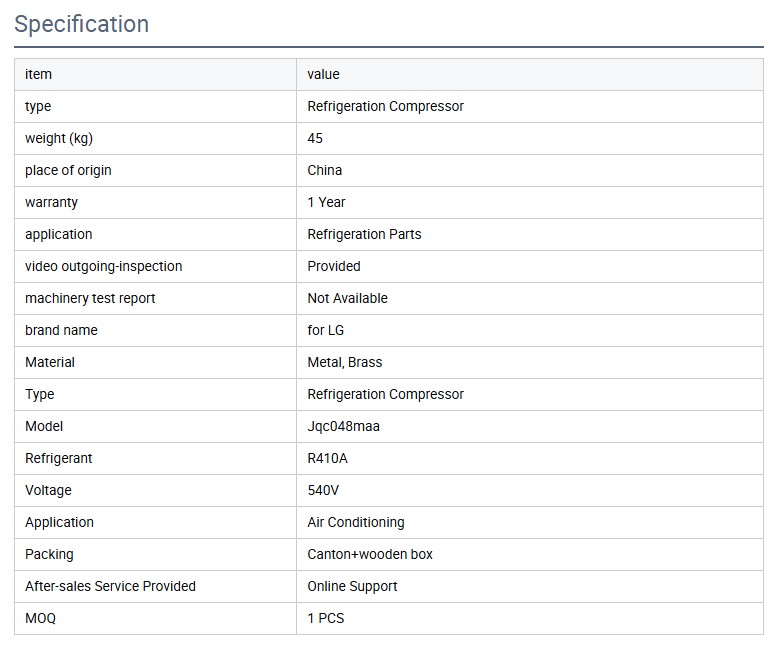Click the 'Canton+wooden box' packing value
Screen dimensions: 777x646
(x=370, y=554)
